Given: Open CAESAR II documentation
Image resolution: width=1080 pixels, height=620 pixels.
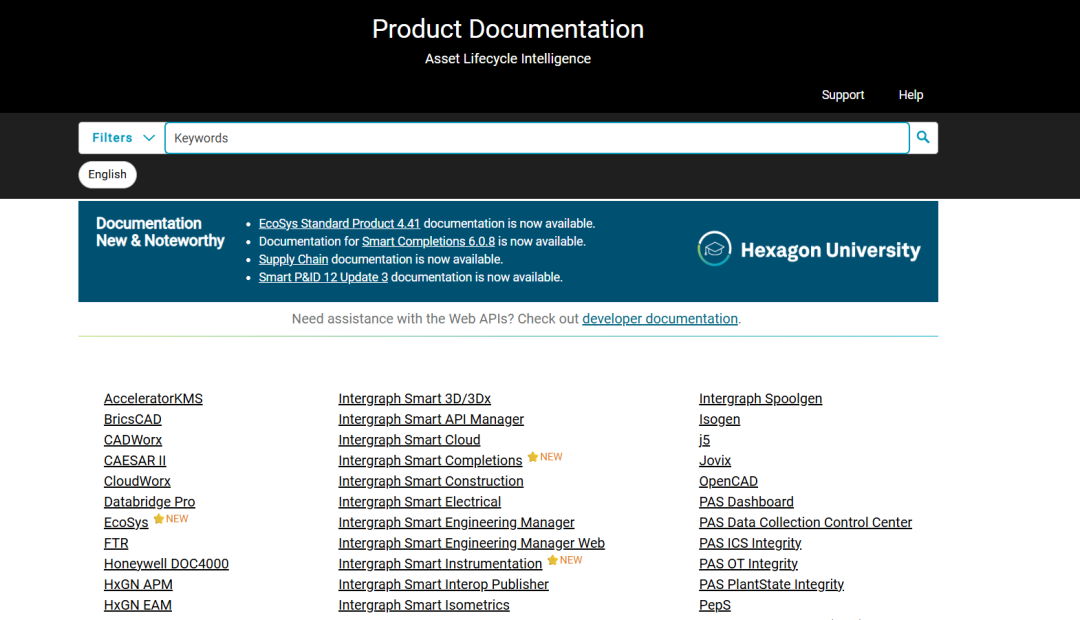Looking at the screenshot, I should [x=134, y=460].
